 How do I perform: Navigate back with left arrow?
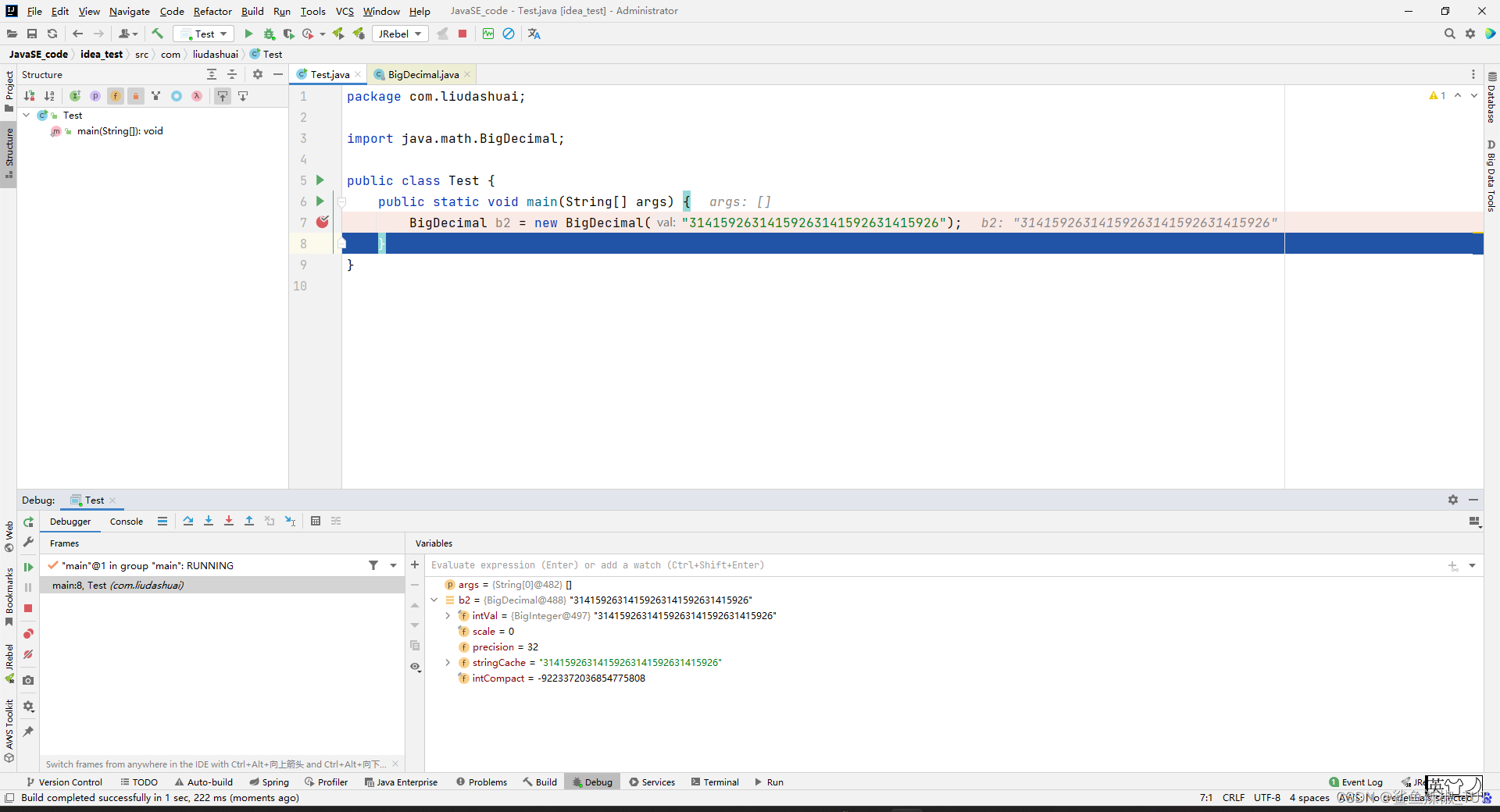click(x=77, y=34)
